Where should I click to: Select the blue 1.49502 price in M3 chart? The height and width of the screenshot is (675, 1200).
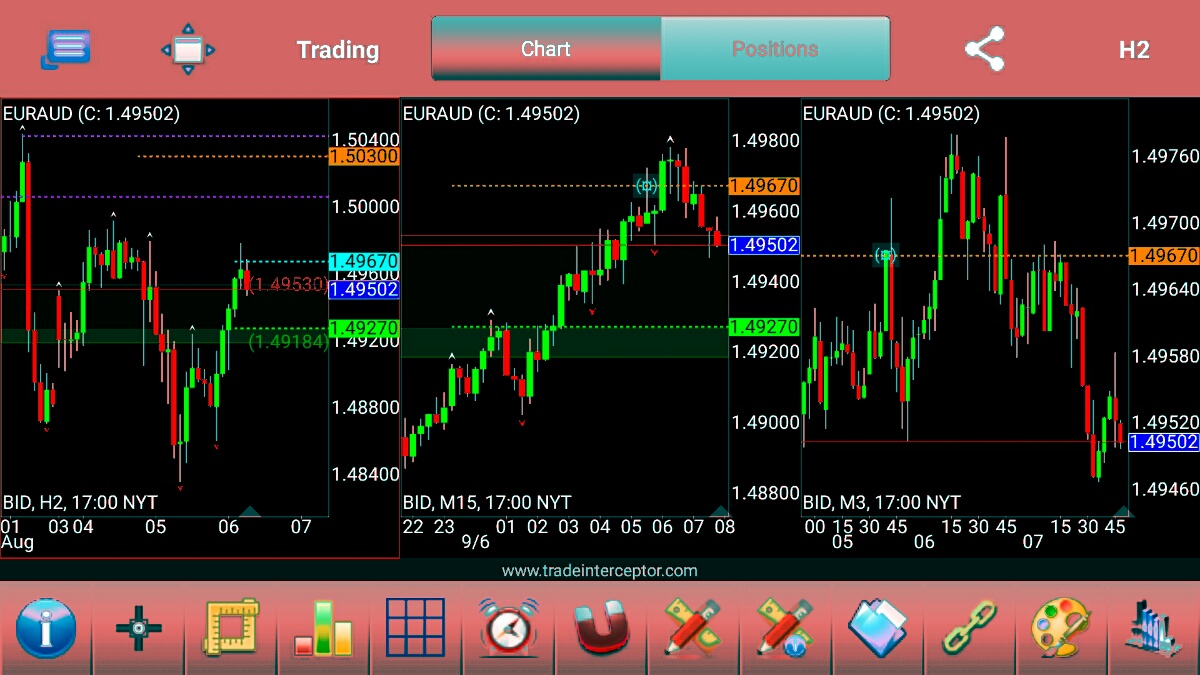click(1164, 442)
